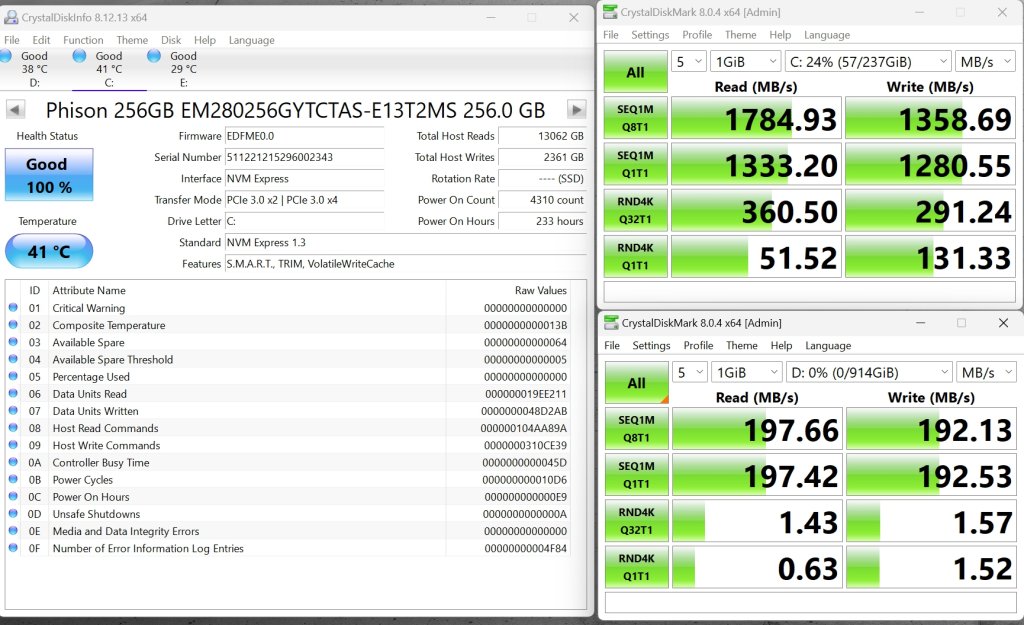Click the Firmware field EDFME0.0
The height and width of the screenshot is (625, 1024).
point(304,136)
